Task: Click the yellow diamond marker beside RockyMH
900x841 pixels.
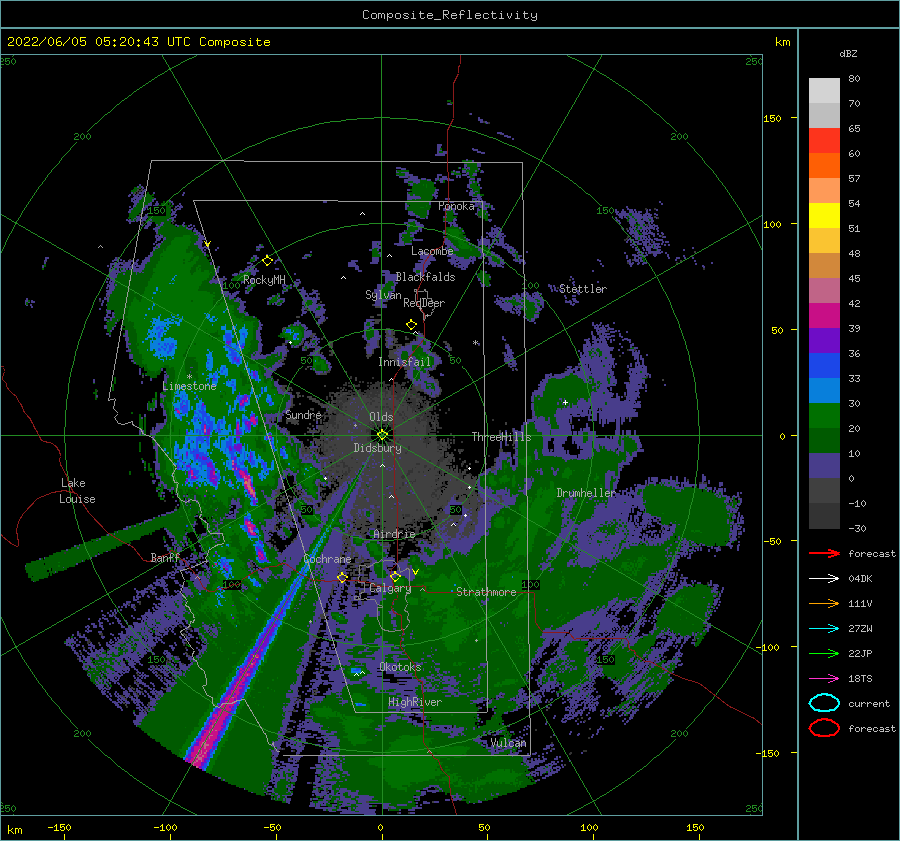Action: [x=267, y=261]
